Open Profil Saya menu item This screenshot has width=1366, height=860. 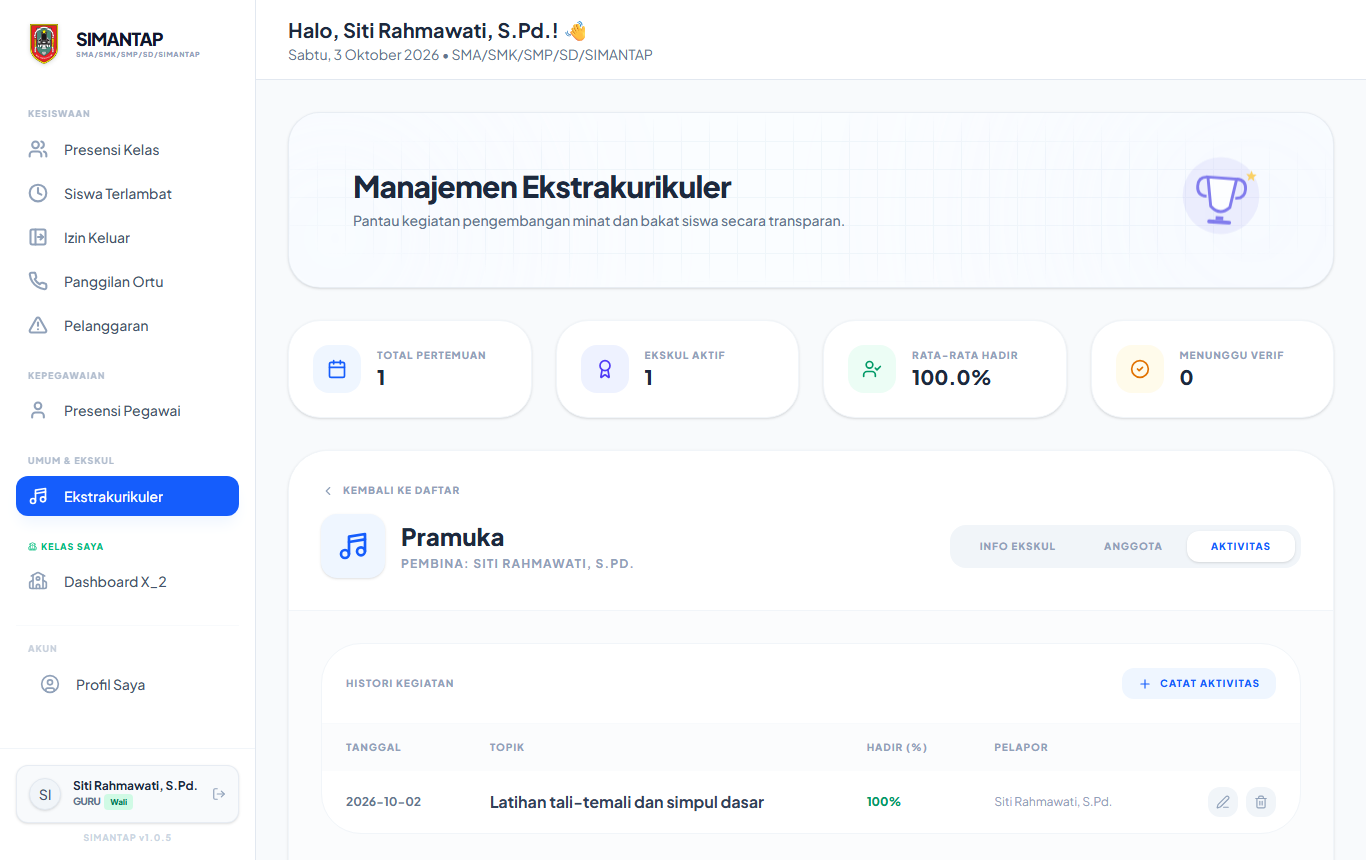(127, 685)
